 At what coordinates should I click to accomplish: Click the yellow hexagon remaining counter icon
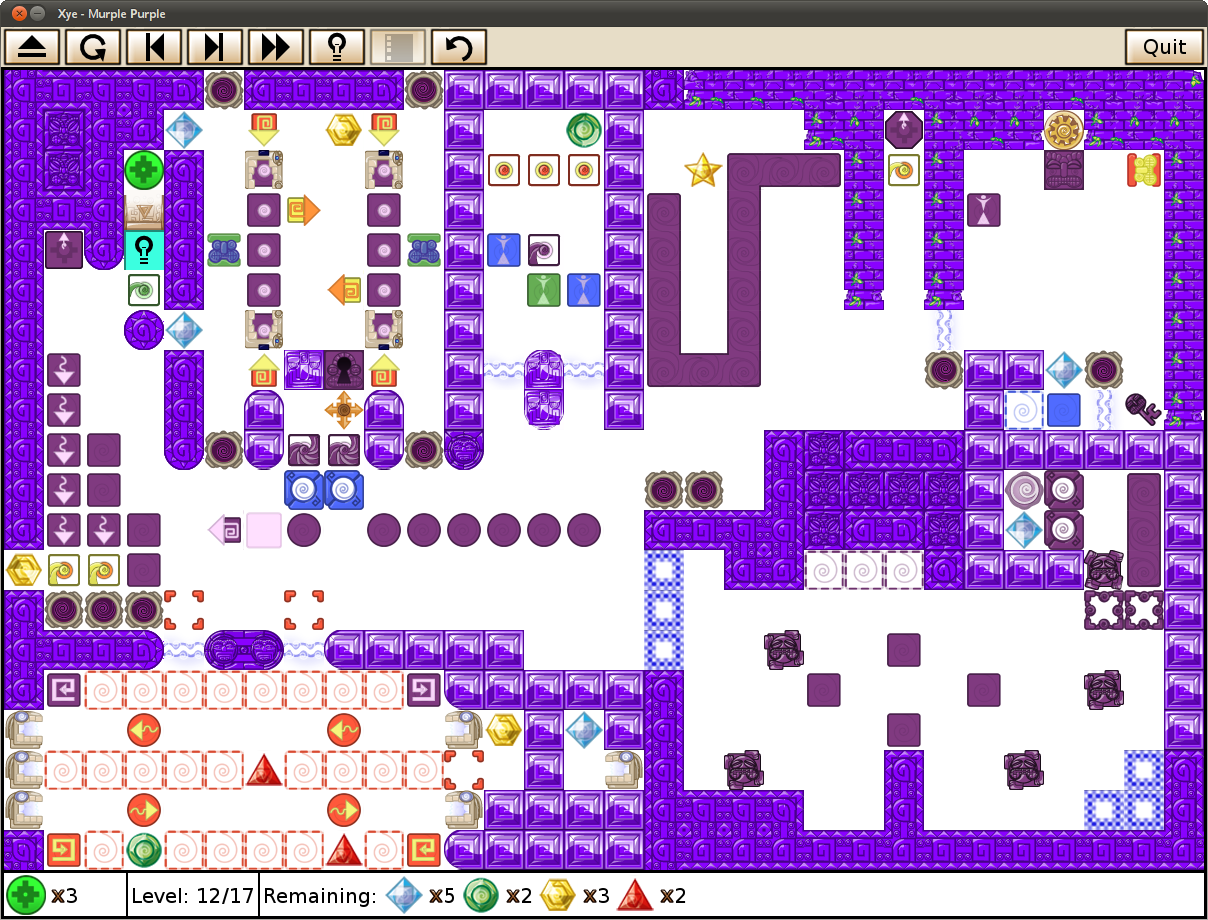[x=559, y=895]
